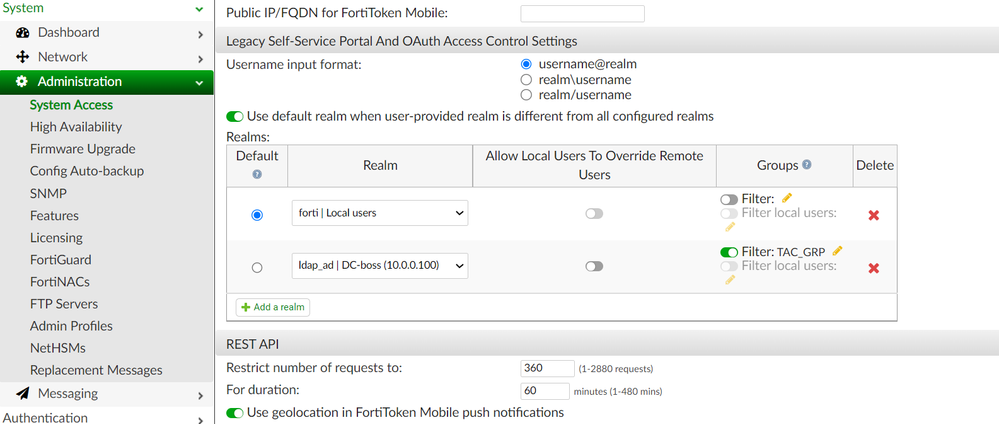Open the forti | Local users dropdown

[x=380, y=213]
